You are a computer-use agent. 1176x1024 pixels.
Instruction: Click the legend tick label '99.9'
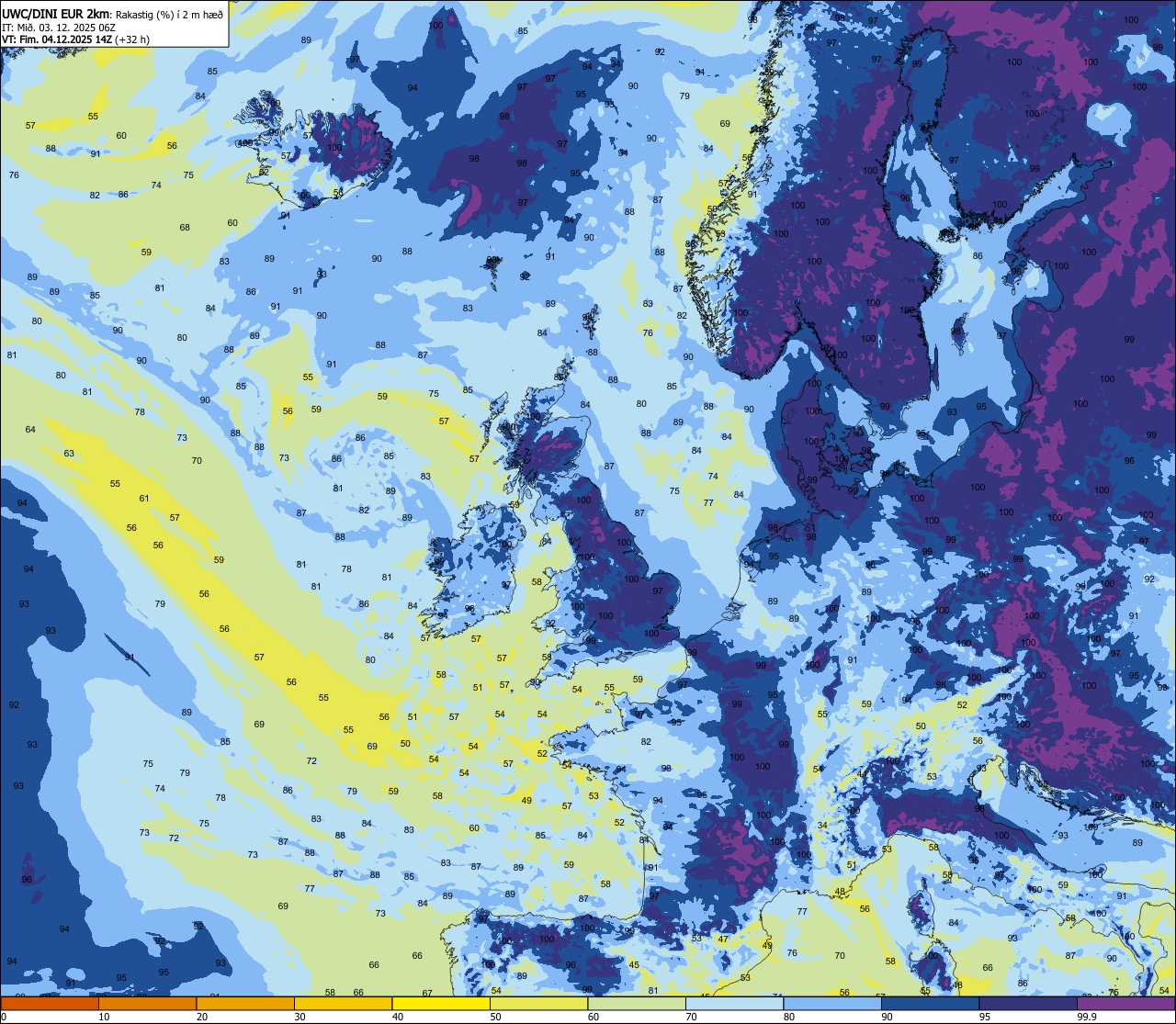coord(1087,1018)
